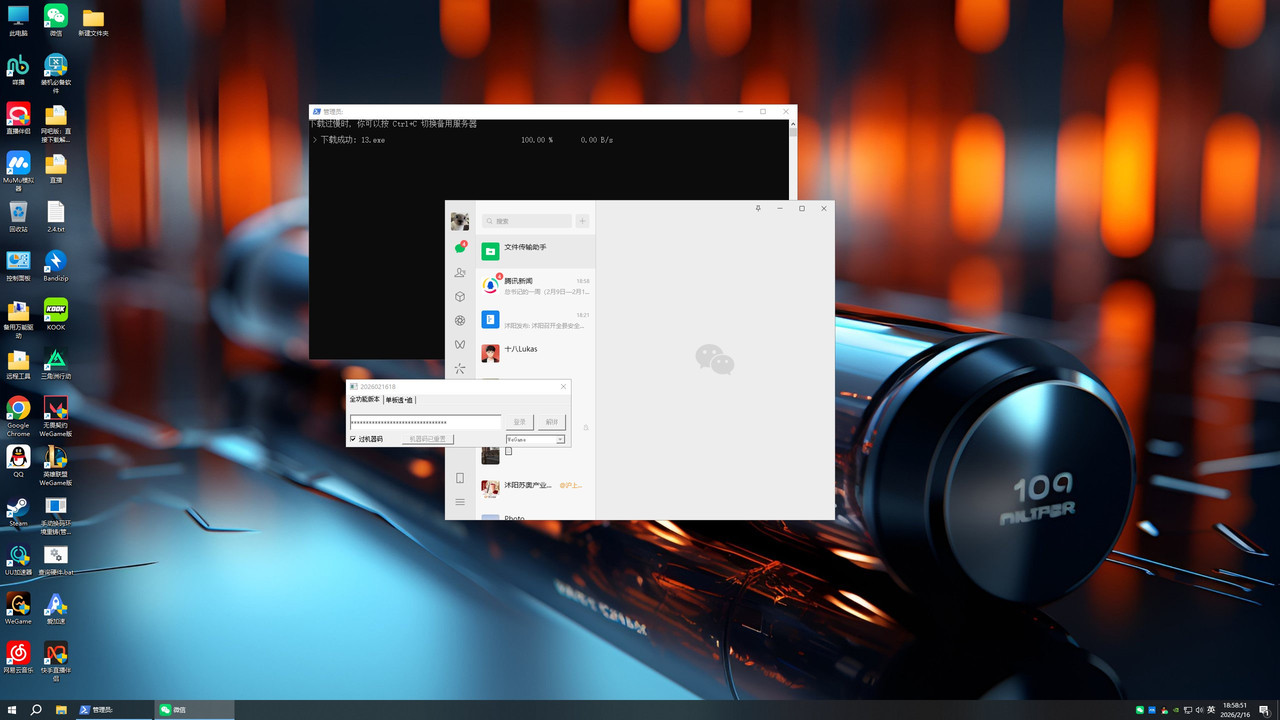This screenshot has height=720, width=1280.
Task: Select the QQ desktop icon
Action: click(x=18, y=461)
